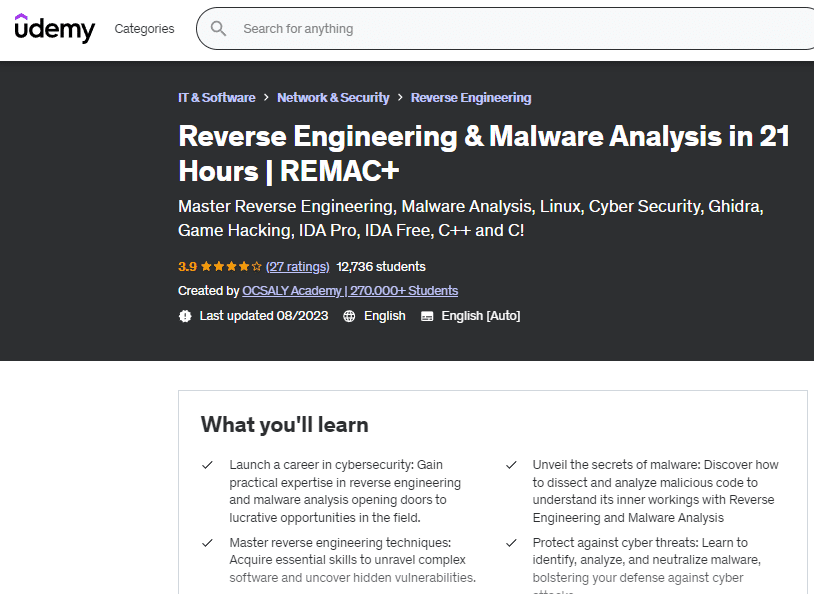
Task: Click checkmark beside Master reverse engineering techniques
Action: pyautogui.click(x=207, y=543)
